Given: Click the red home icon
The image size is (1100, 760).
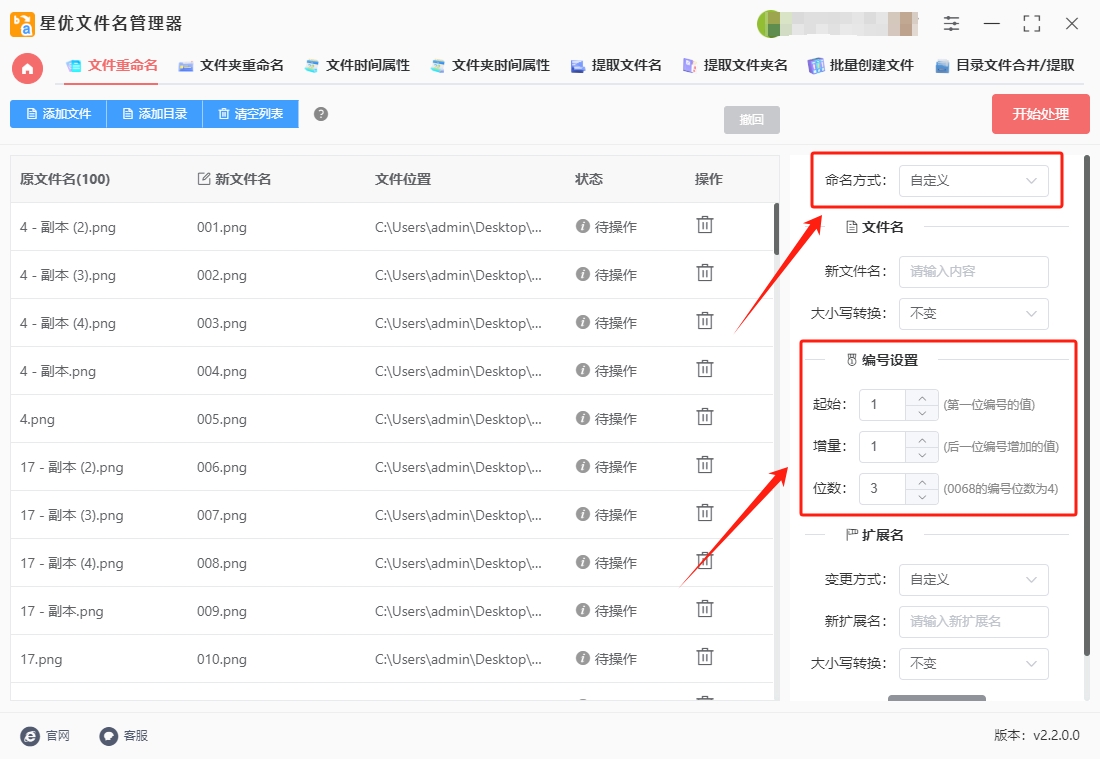Looking at the screenshot, I should [27, 69].
